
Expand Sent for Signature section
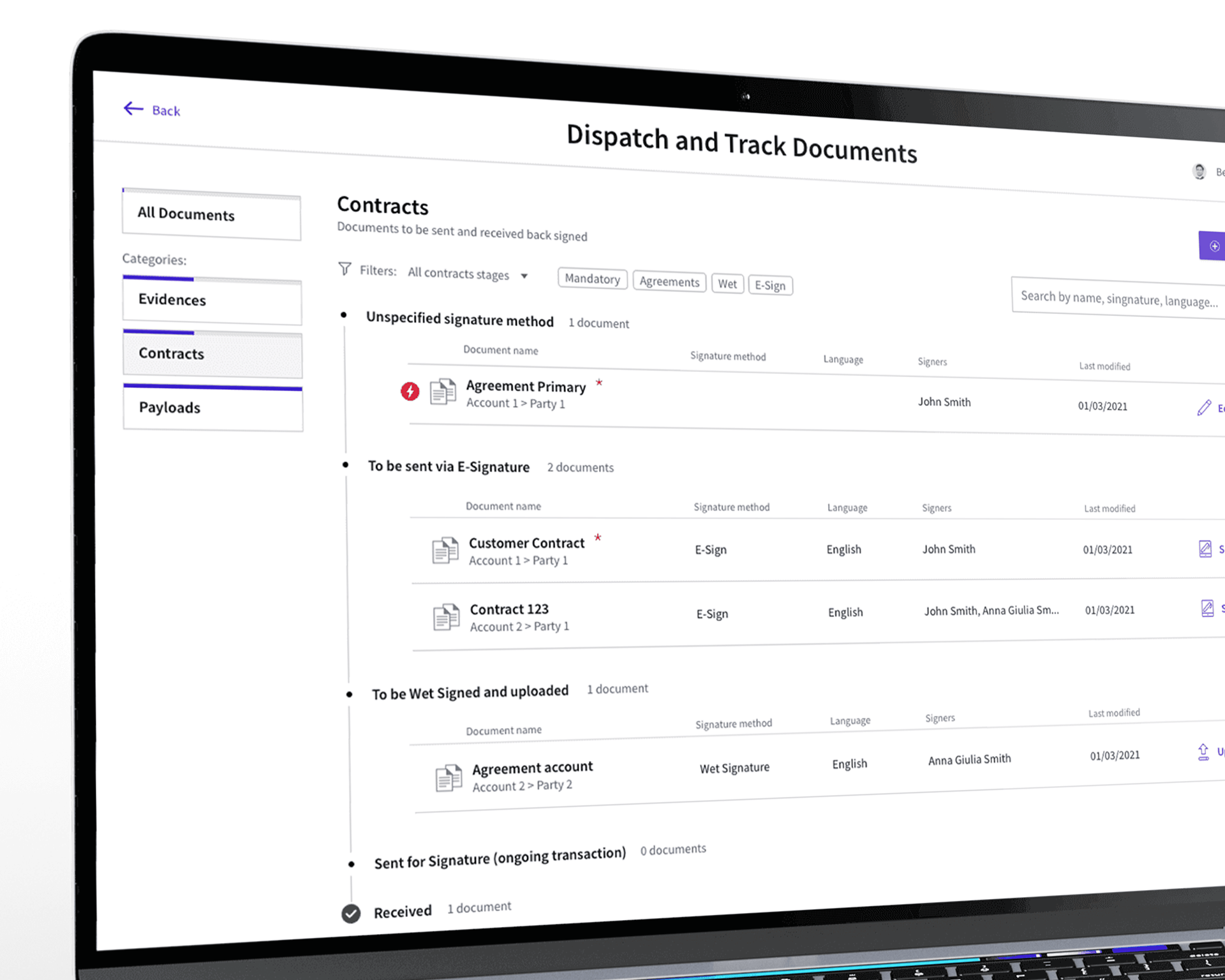(500, 859)
